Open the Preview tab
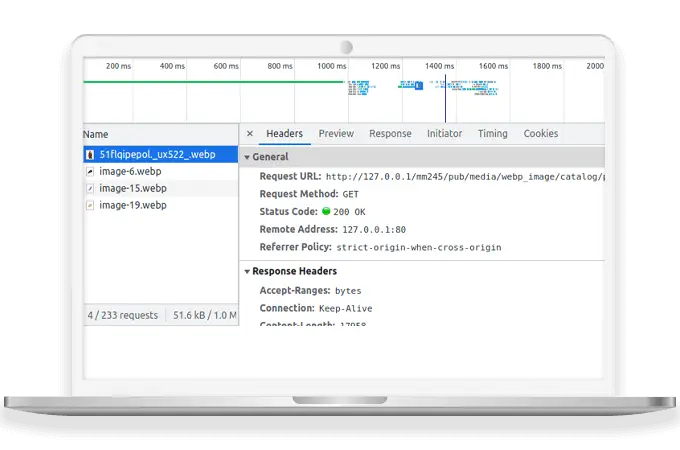The width and height of the screenshot is (680, 450). point(336,134)
